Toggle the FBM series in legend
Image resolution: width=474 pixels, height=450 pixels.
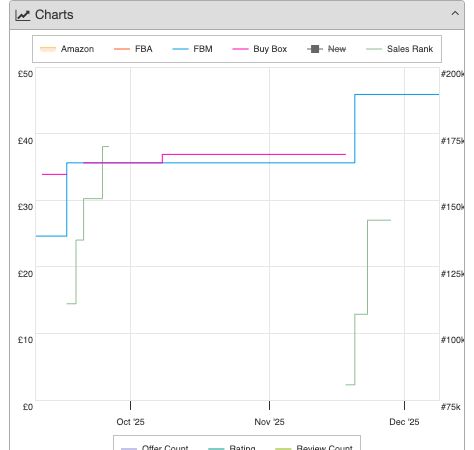click(x=192, y=49)
